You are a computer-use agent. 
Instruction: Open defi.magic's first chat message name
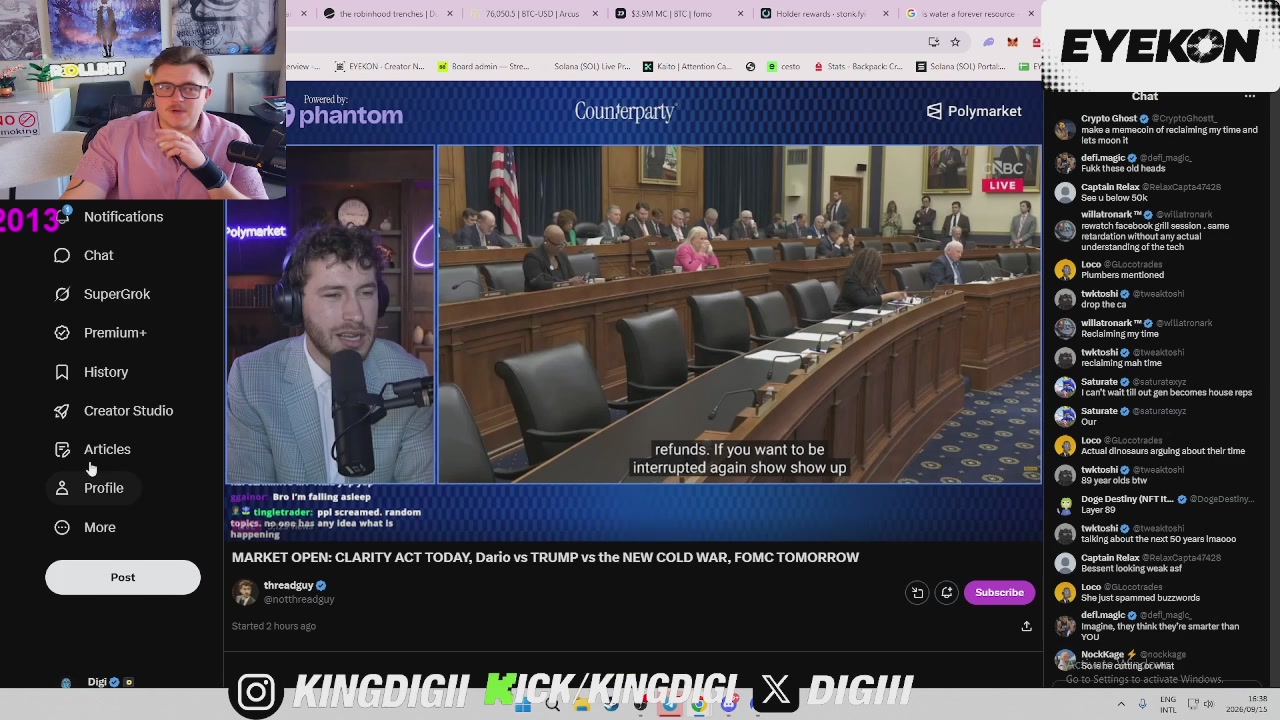1103,158
